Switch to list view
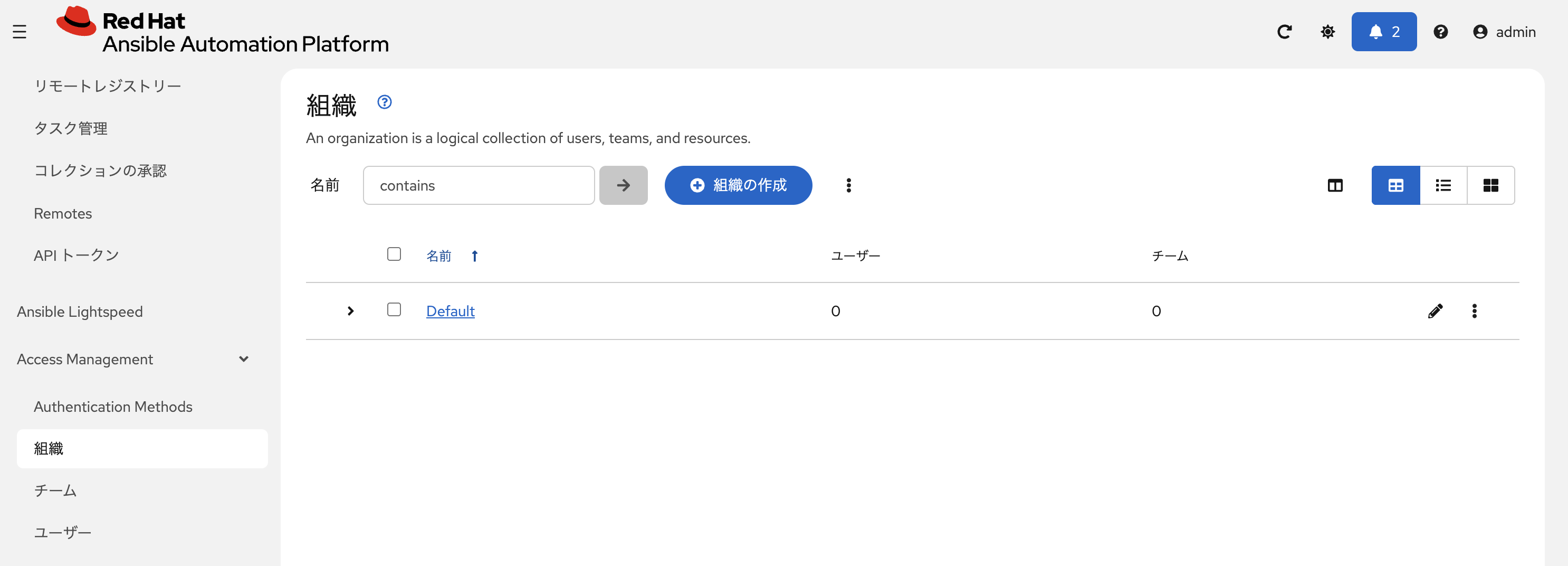The width and height of the screenshot is (1568, 566). point(1442,185)
